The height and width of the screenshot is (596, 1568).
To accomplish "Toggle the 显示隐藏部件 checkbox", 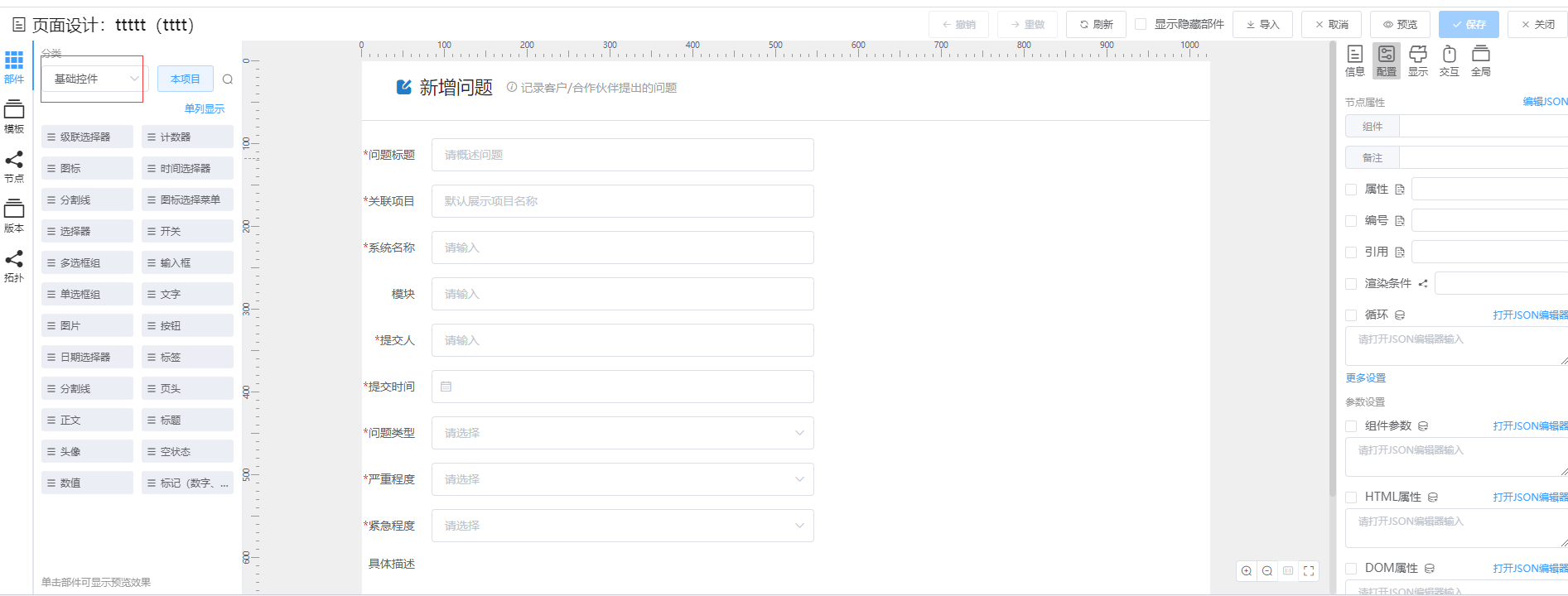I will click(1141, 24).
